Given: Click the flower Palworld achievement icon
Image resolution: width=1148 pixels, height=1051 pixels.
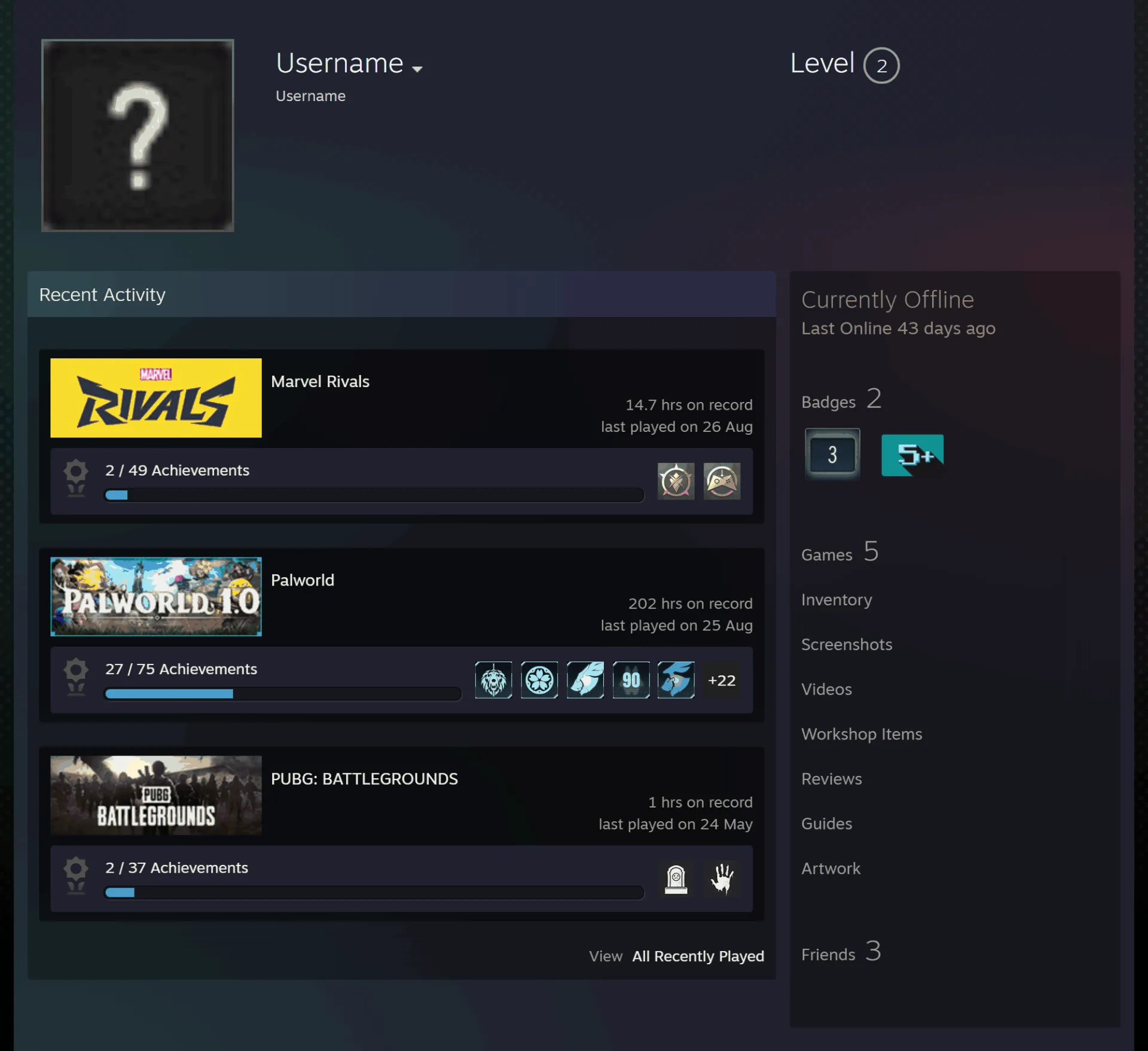Looking at the screenshot, I should pos(539,680).
